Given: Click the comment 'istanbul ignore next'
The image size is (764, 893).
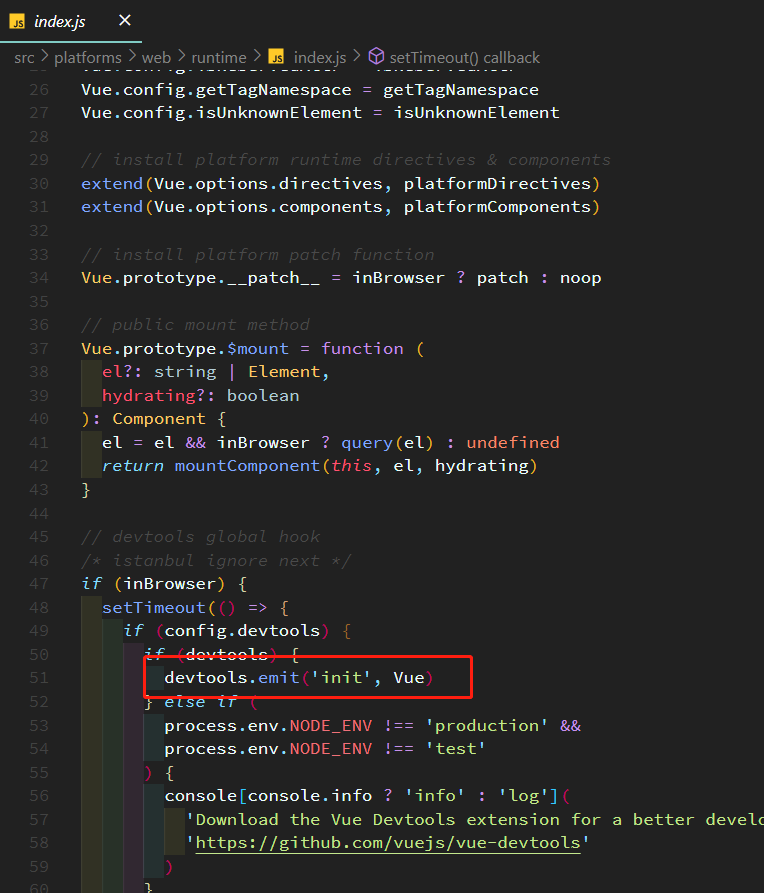Looking at the screenshot, I should pyautogui.click(x=216, y=561).
